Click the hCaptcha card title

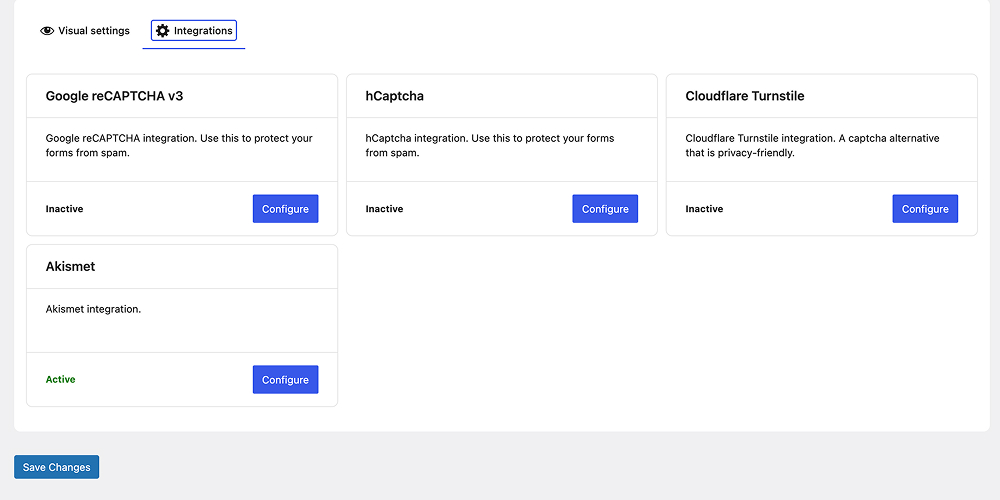point(395,96)
